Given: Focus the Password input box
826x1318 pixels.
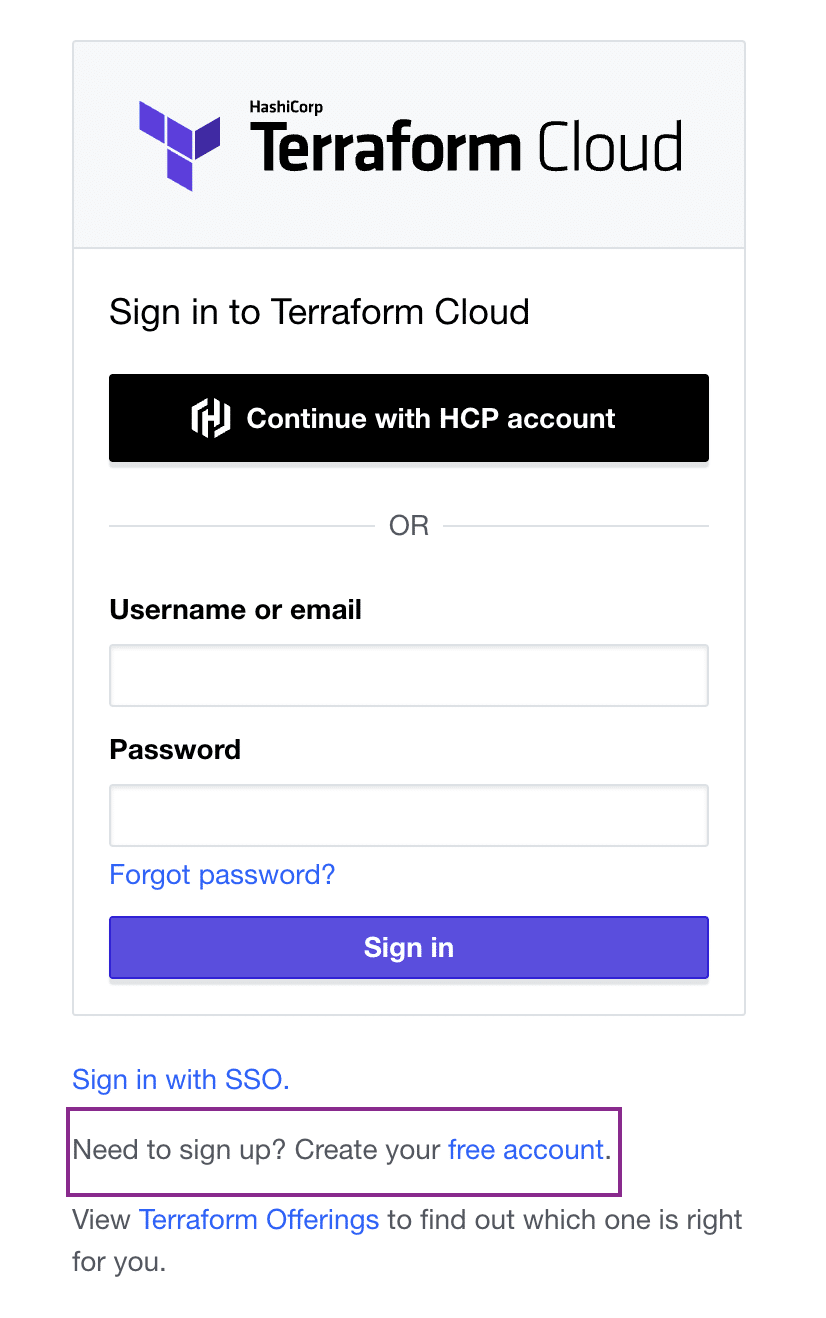Looking at the screenshot, I should click(x=409, y=815).
